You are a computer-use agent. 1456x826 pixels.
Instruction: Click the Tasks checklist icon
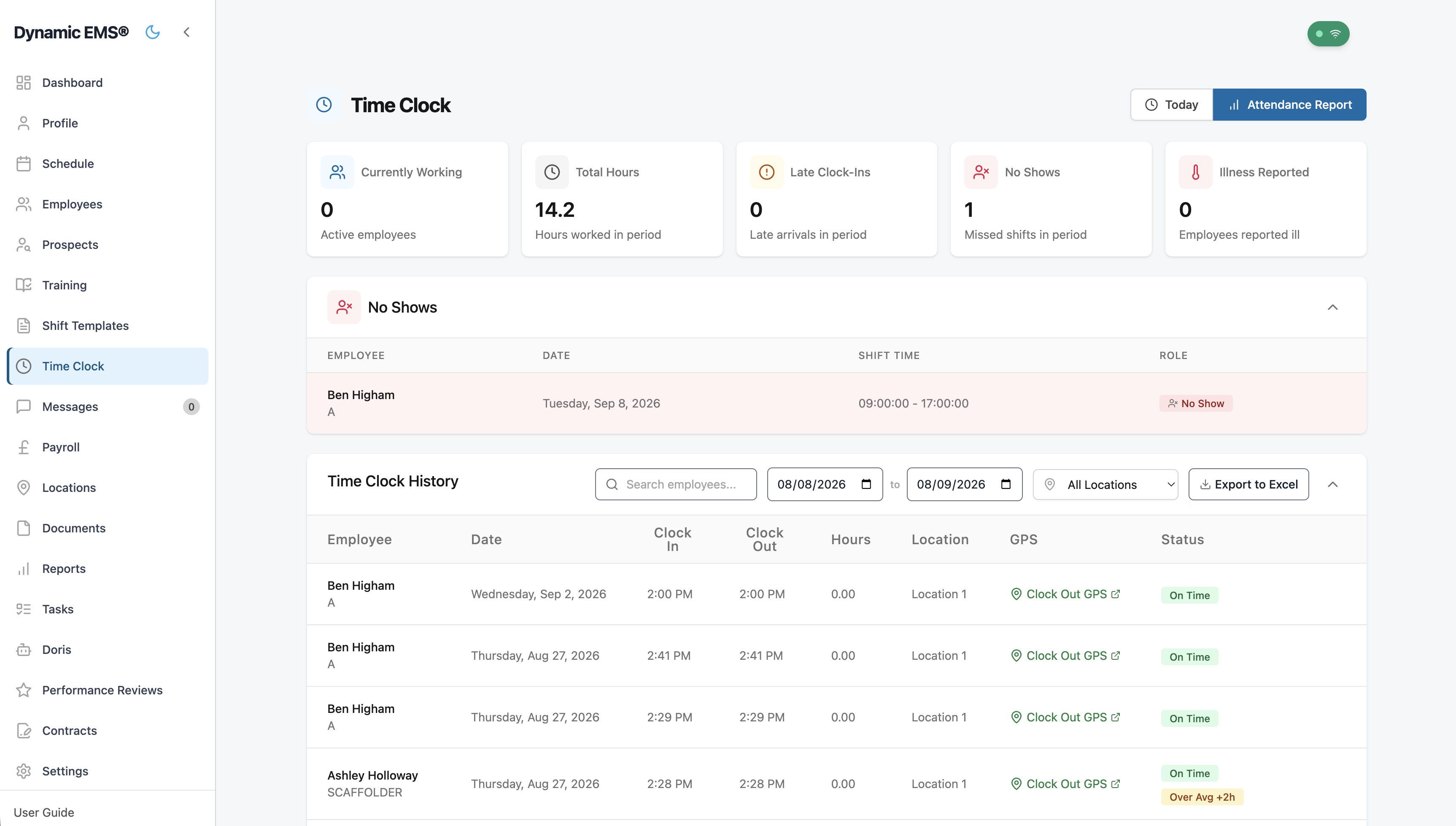23,609
